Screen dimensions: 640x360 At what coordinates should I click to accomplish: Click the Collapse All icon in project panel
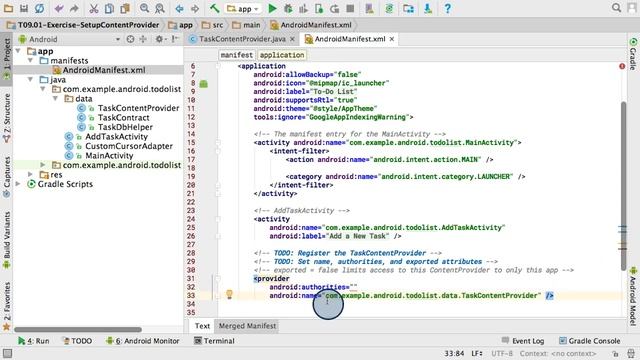[143, 39]
